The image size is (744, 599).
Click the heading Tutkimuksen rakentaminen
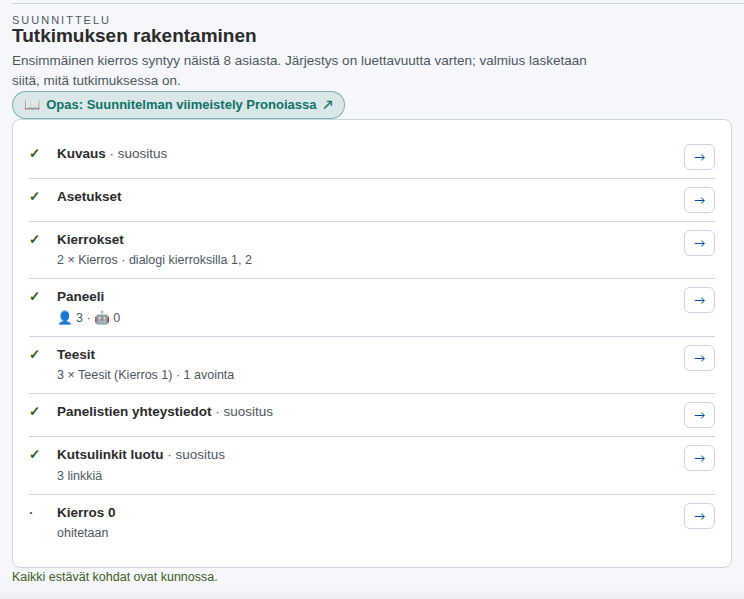coord(134,36)
